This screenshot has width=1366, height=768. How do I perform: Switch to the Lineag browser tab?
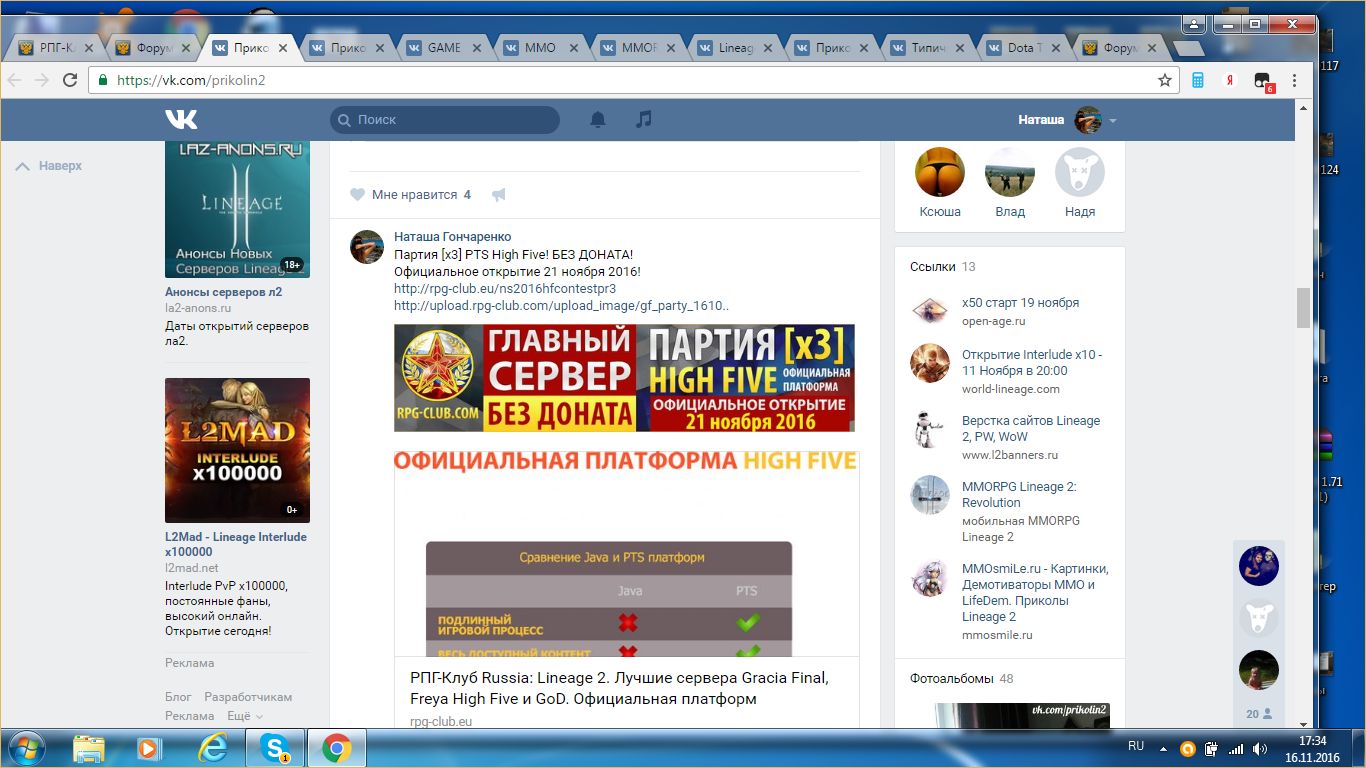click(x=734, y=47)
